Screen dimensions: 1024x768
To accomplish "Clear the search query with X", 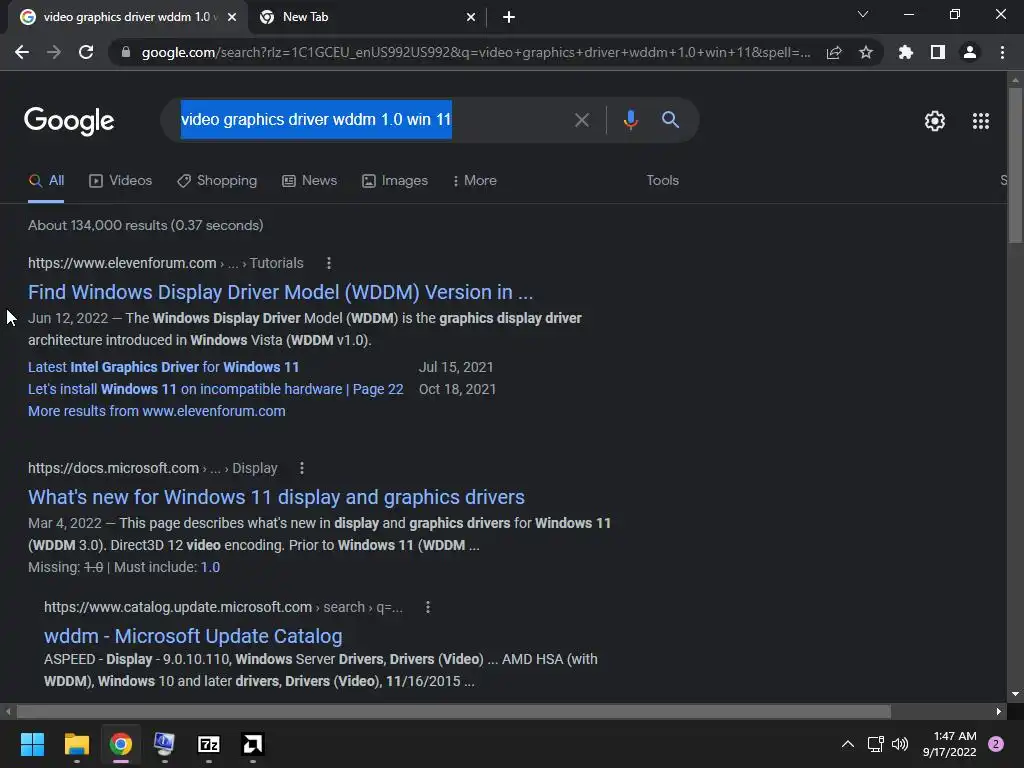I will point(581,120).
